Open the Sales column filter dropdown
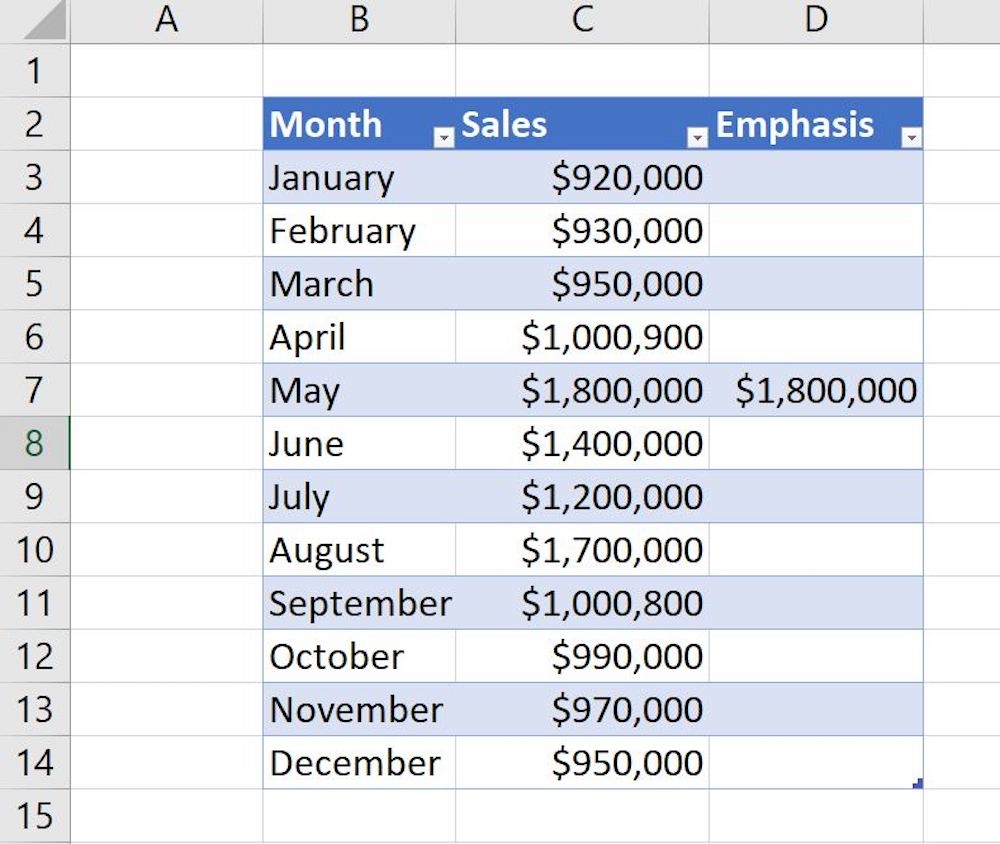This screenshot has width=1000, height=844. pyautogui.click(x=696, y=136)
